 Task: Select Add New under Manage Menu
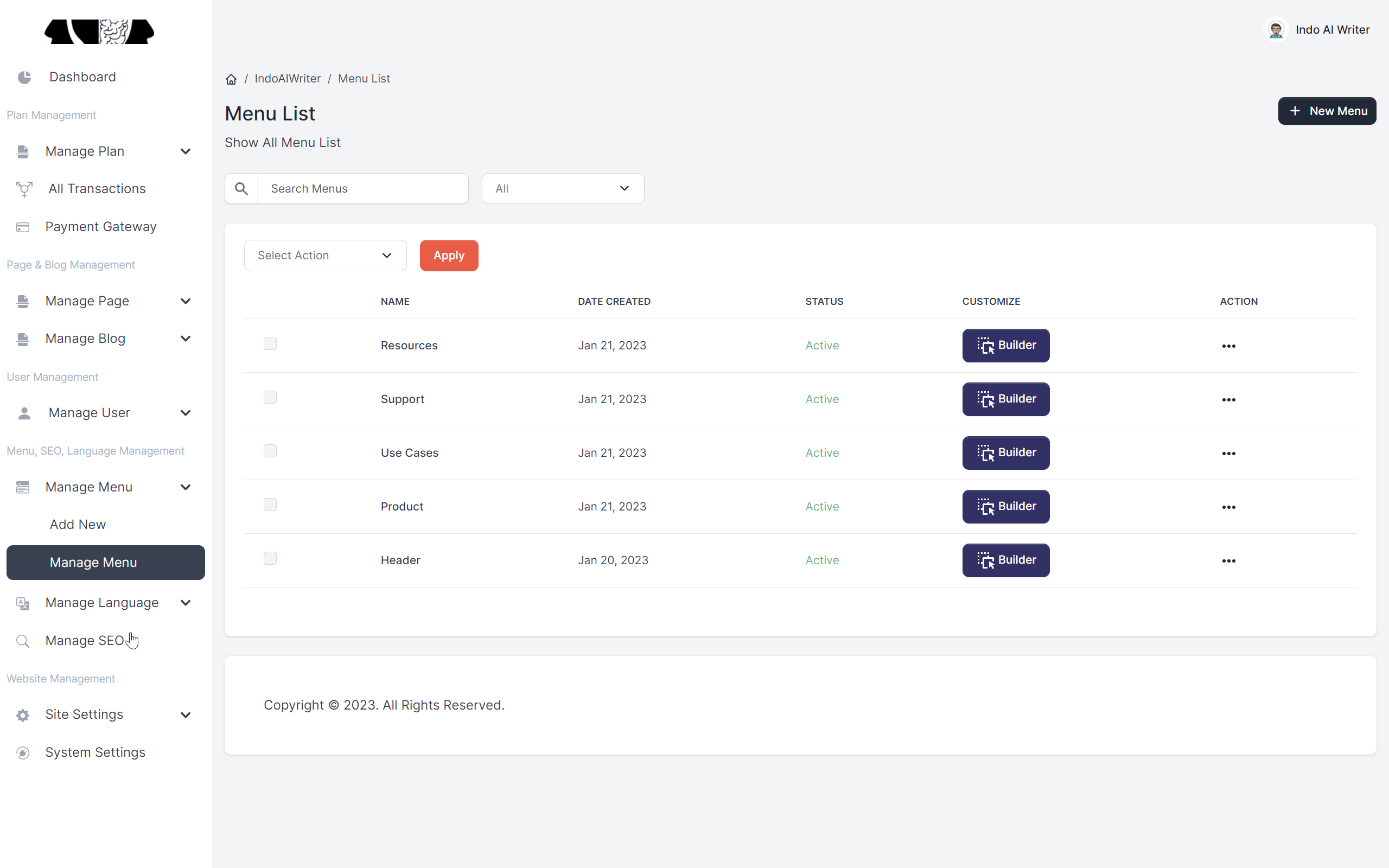click(x=78, y=524)
